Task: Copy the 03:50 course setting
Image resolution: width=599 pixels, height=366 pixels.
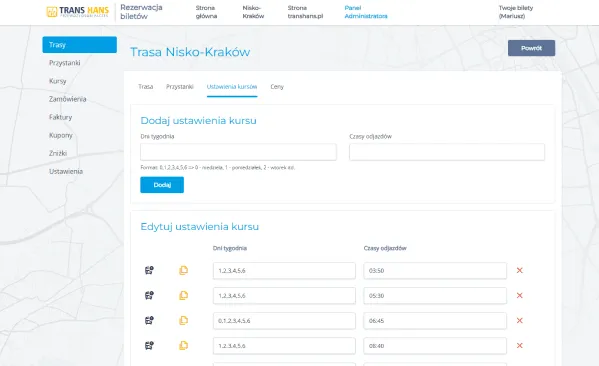Action: click(x=183, y=270)
